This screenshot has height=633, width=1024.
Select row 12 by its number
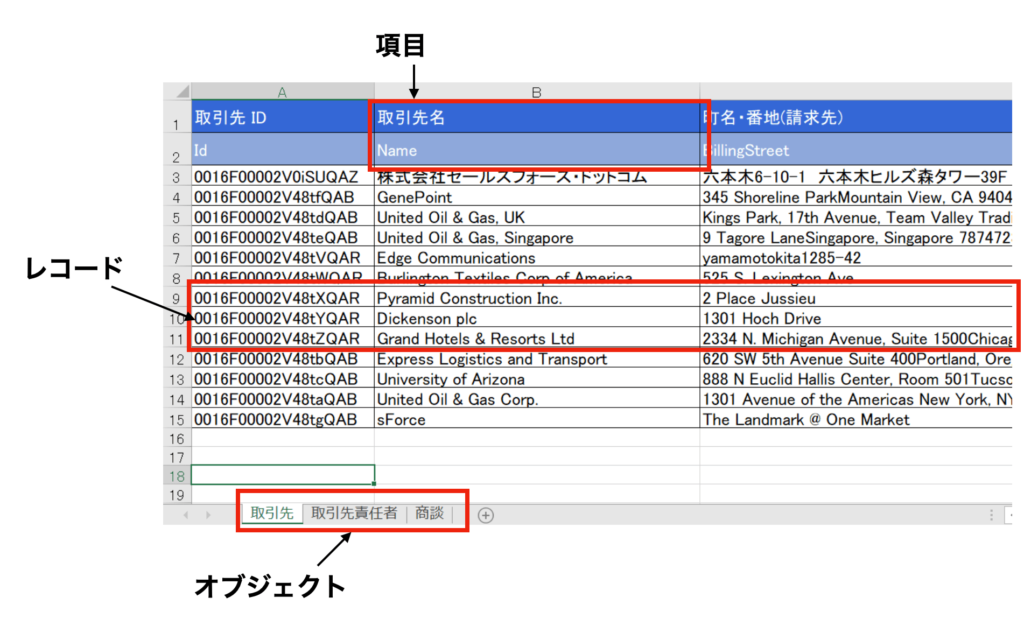coord(176,359)
